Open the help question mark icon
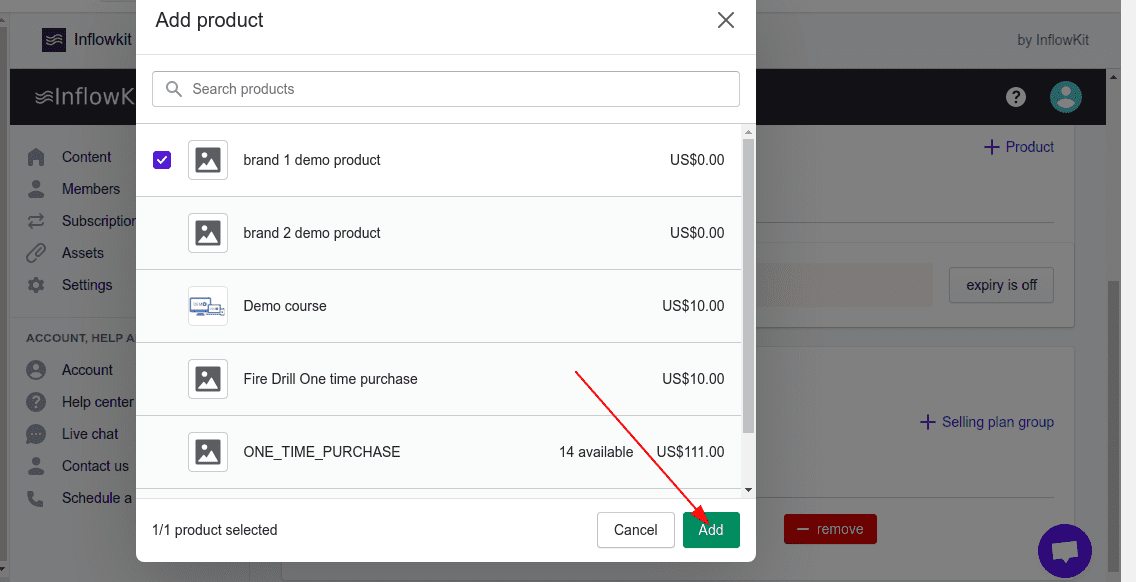This screenshot has width=1136, height=582. pyautogui.click(x=1016, y=97)
